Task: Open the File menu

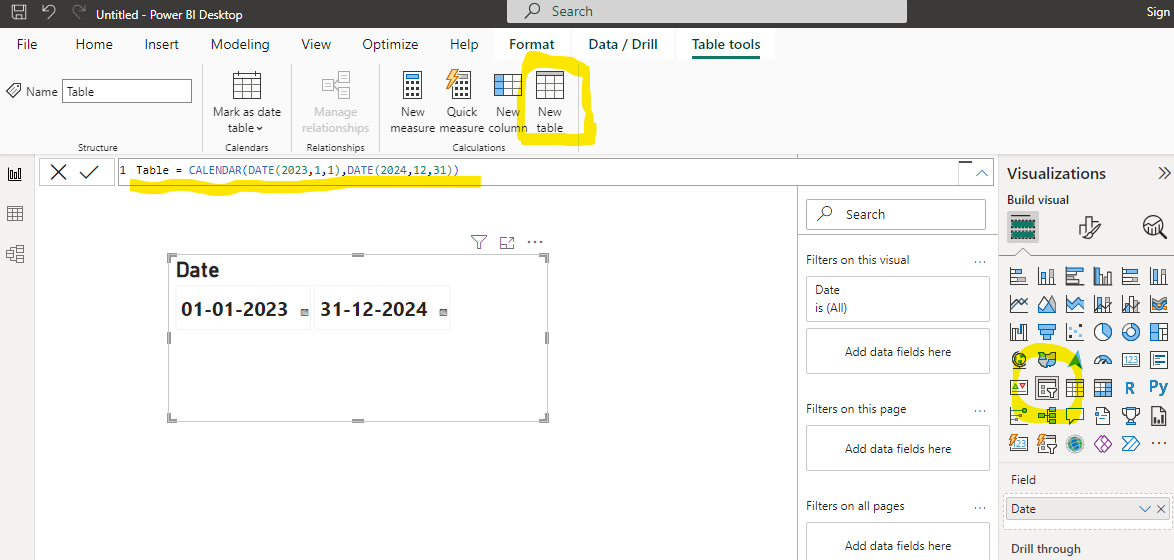Action: click(27, 44)
